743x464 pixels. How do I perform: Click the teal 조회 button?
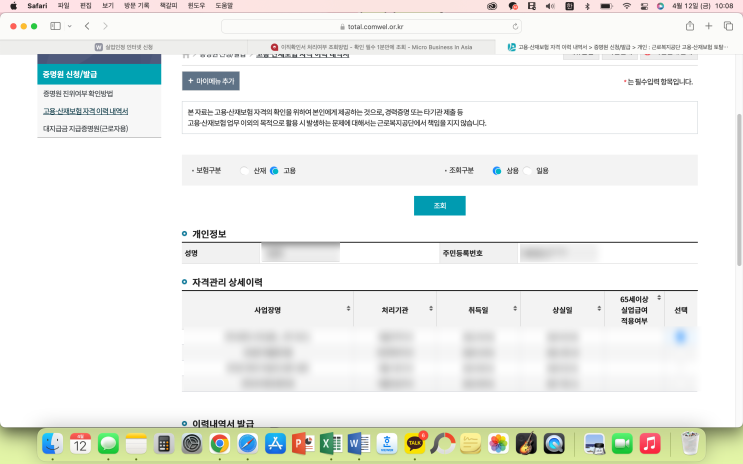coord(440,206)
